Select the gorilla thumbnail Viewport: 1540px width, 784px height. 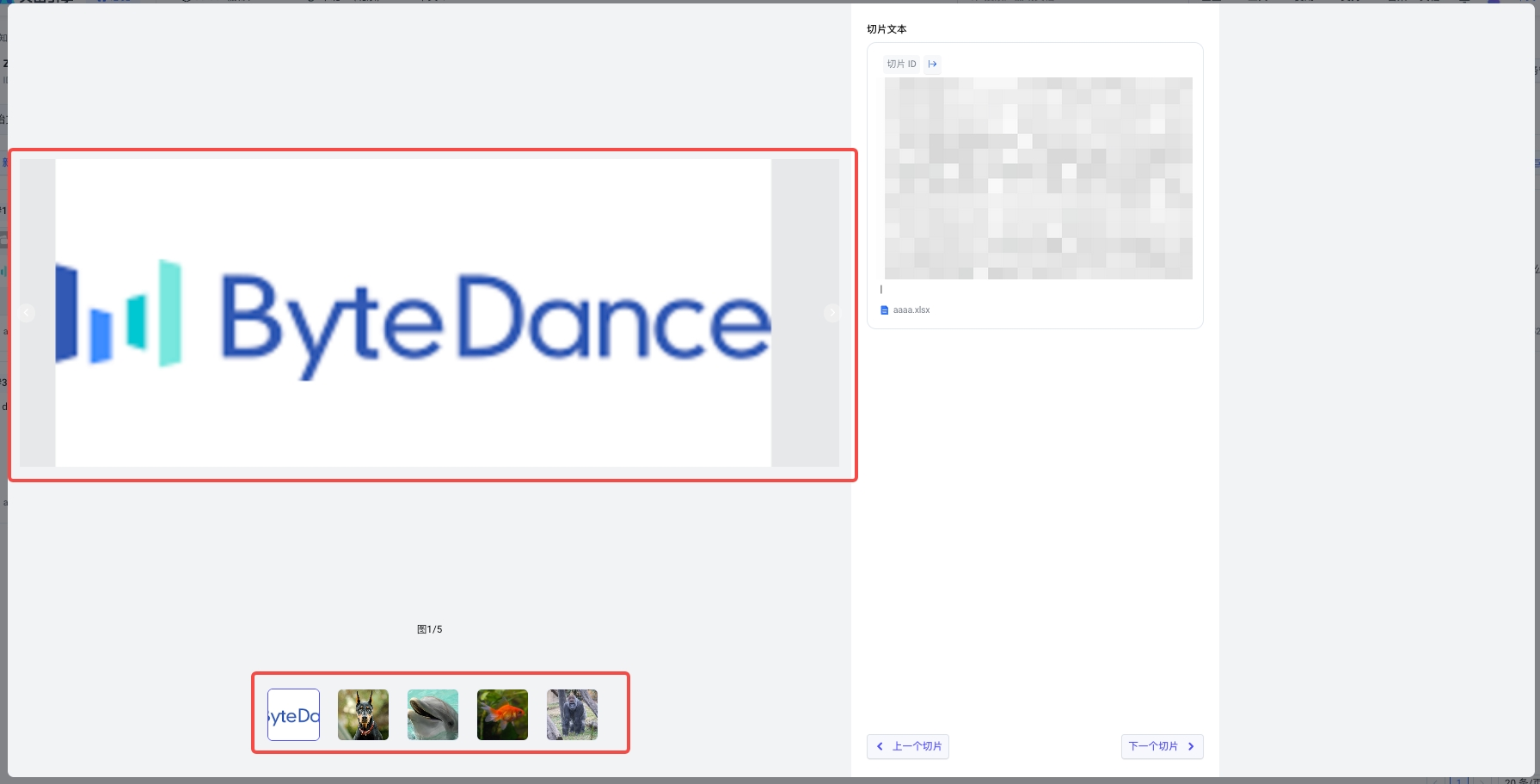point(572,714)
